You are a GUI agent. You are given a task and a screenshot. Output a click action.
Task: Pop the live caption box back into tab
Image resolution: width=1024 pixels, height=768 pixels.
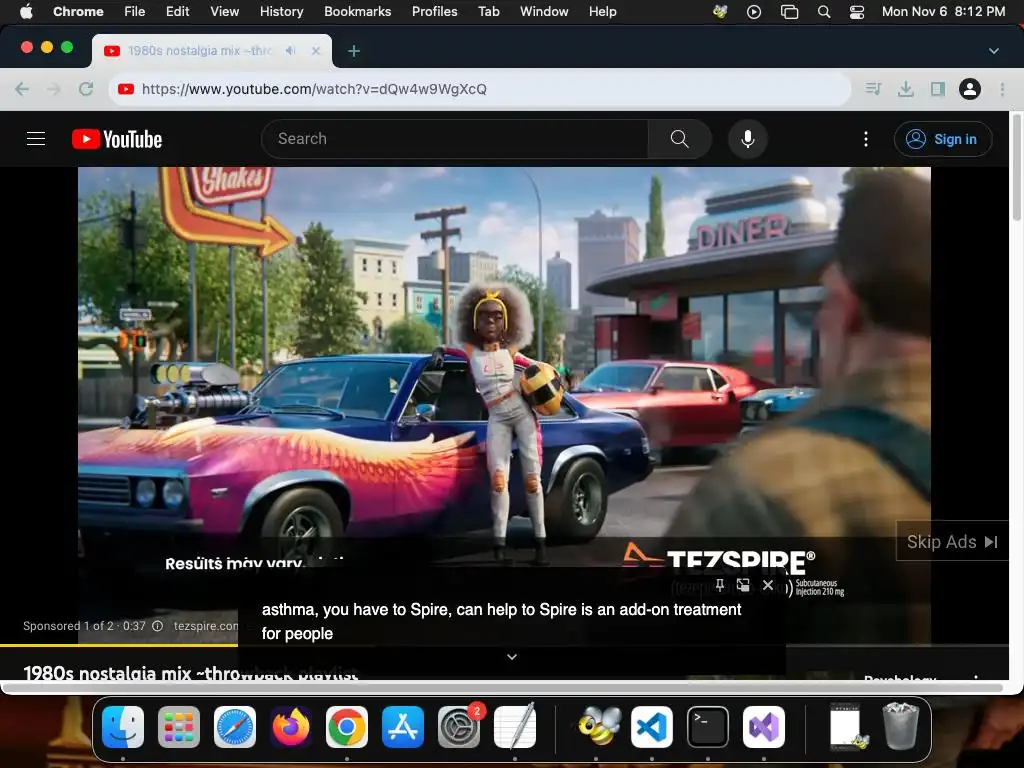(x=743, y=585)
